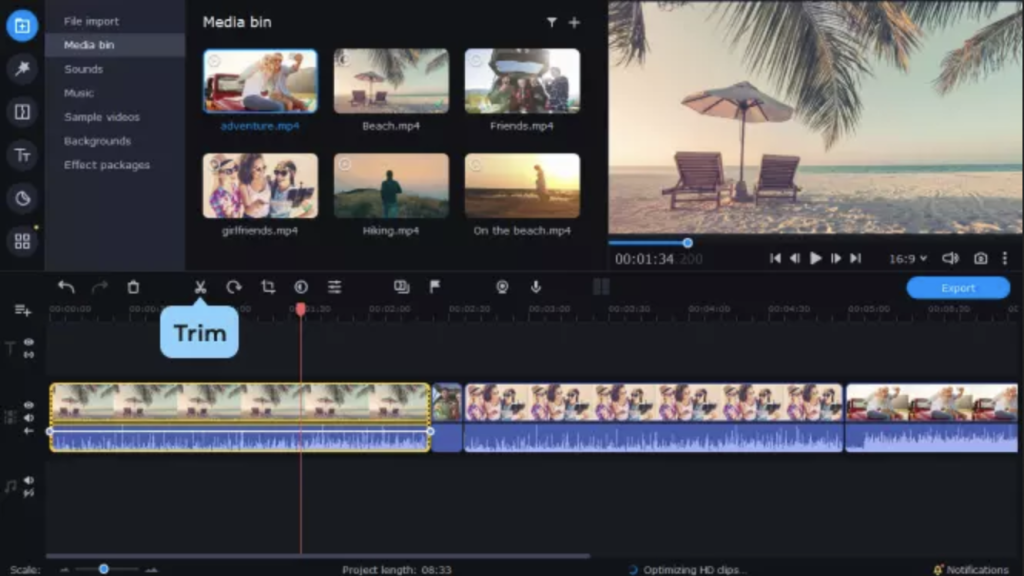Screen dimensions: 1024x576
Task: Mute the music audio track
Action: pyautogui.click(x=29, y=480)
